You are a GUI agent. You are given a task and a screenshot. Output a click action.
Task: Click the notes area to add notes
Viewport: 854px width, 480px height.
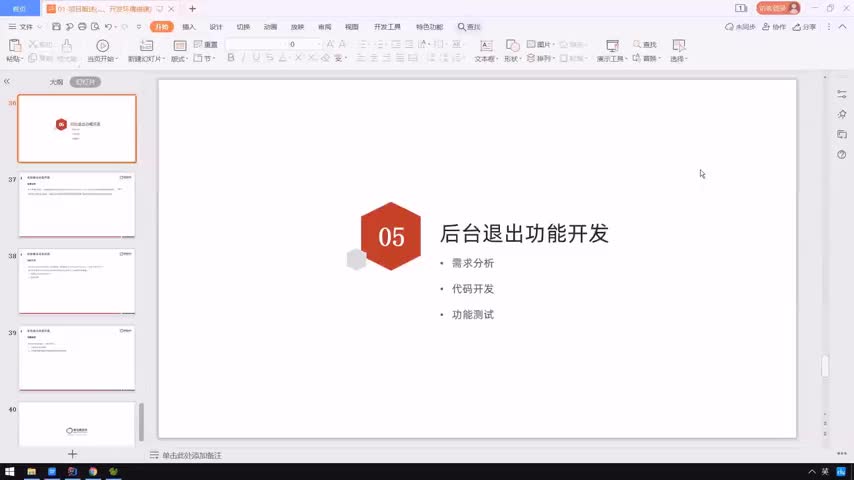tap(192, 455)
